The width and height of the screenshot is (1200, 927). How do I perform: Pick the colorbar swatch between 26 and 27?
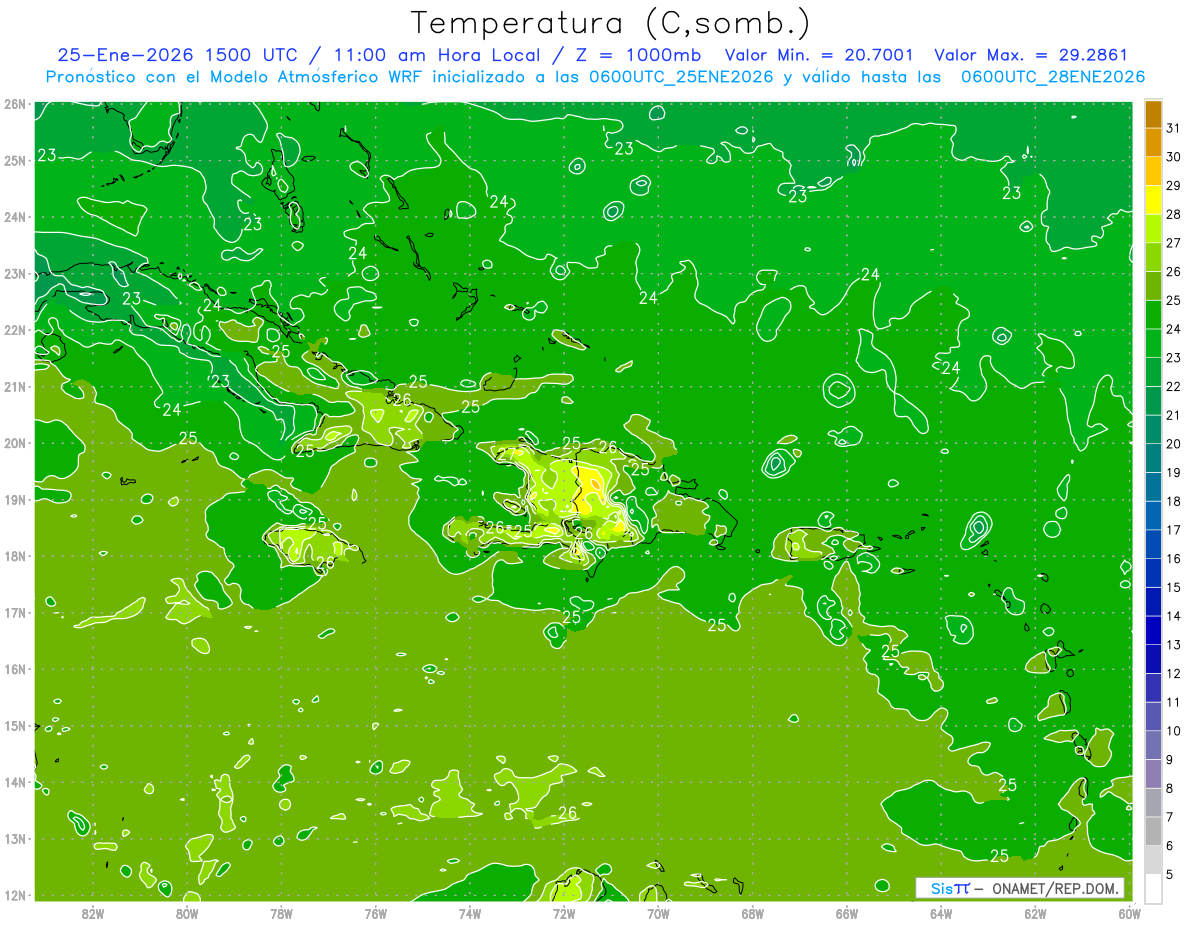[x=1153, y=257]
